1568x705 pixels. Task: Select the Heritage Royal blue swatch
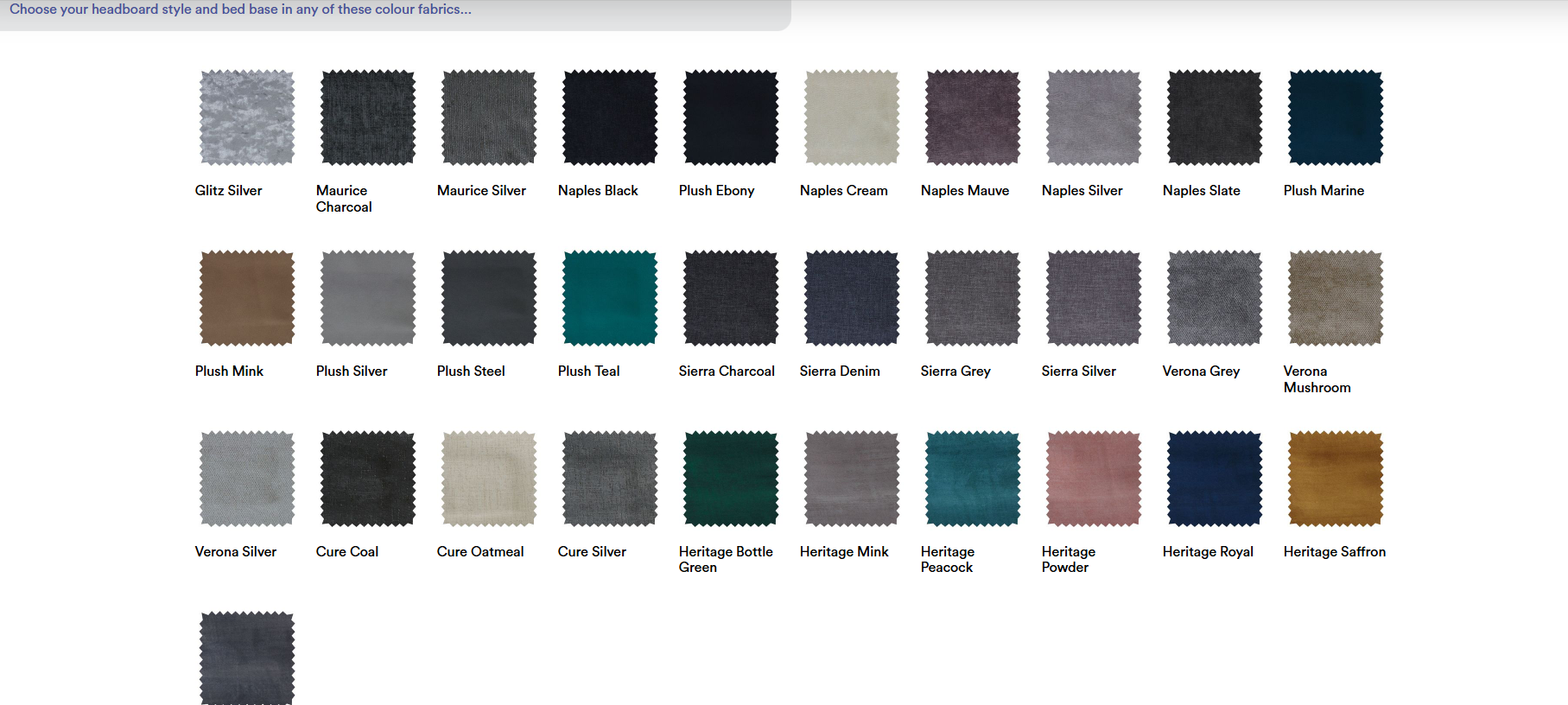tap(1215, 479)
